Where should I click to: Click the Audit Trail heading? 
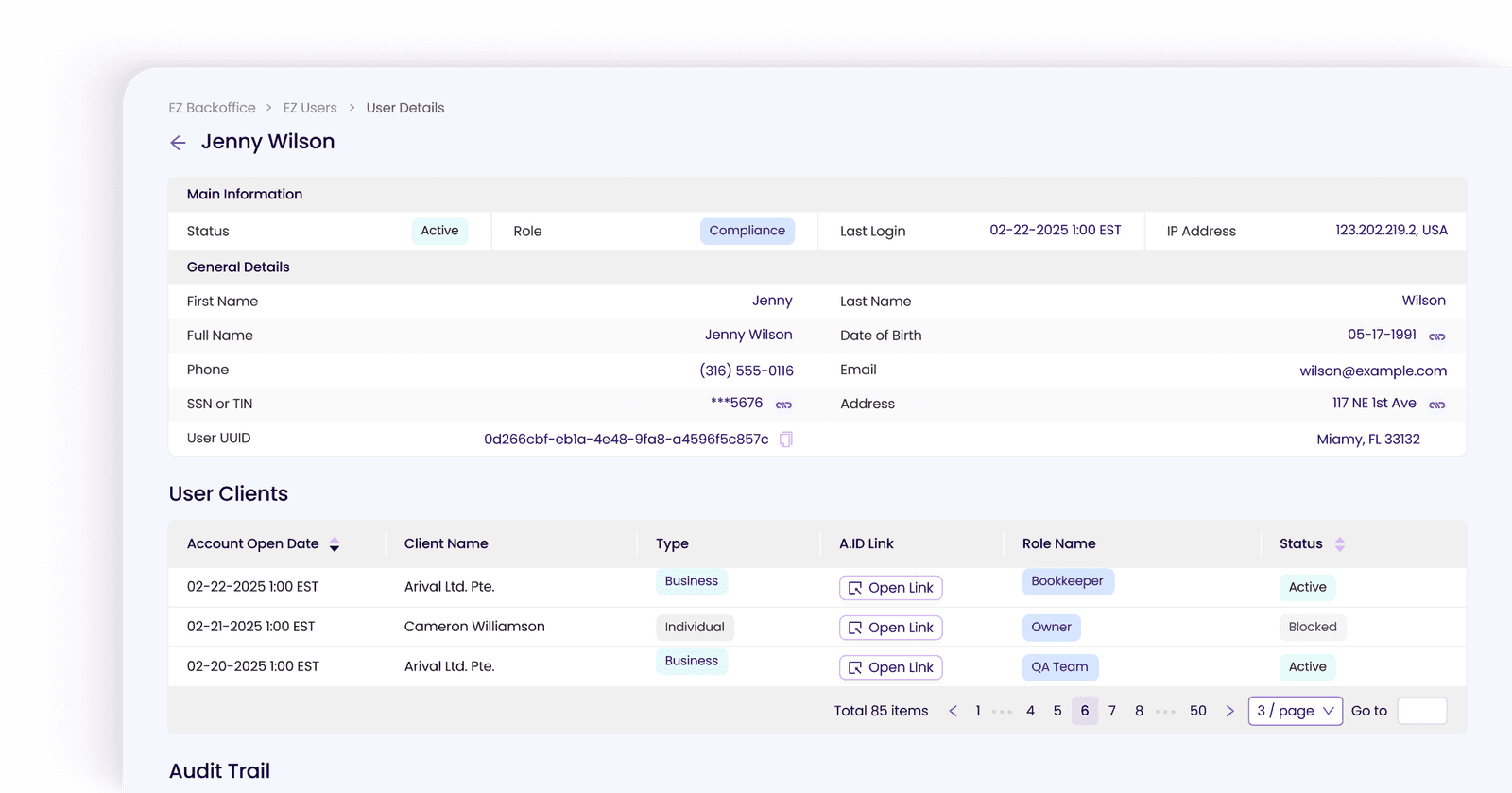tap(220, 771)
